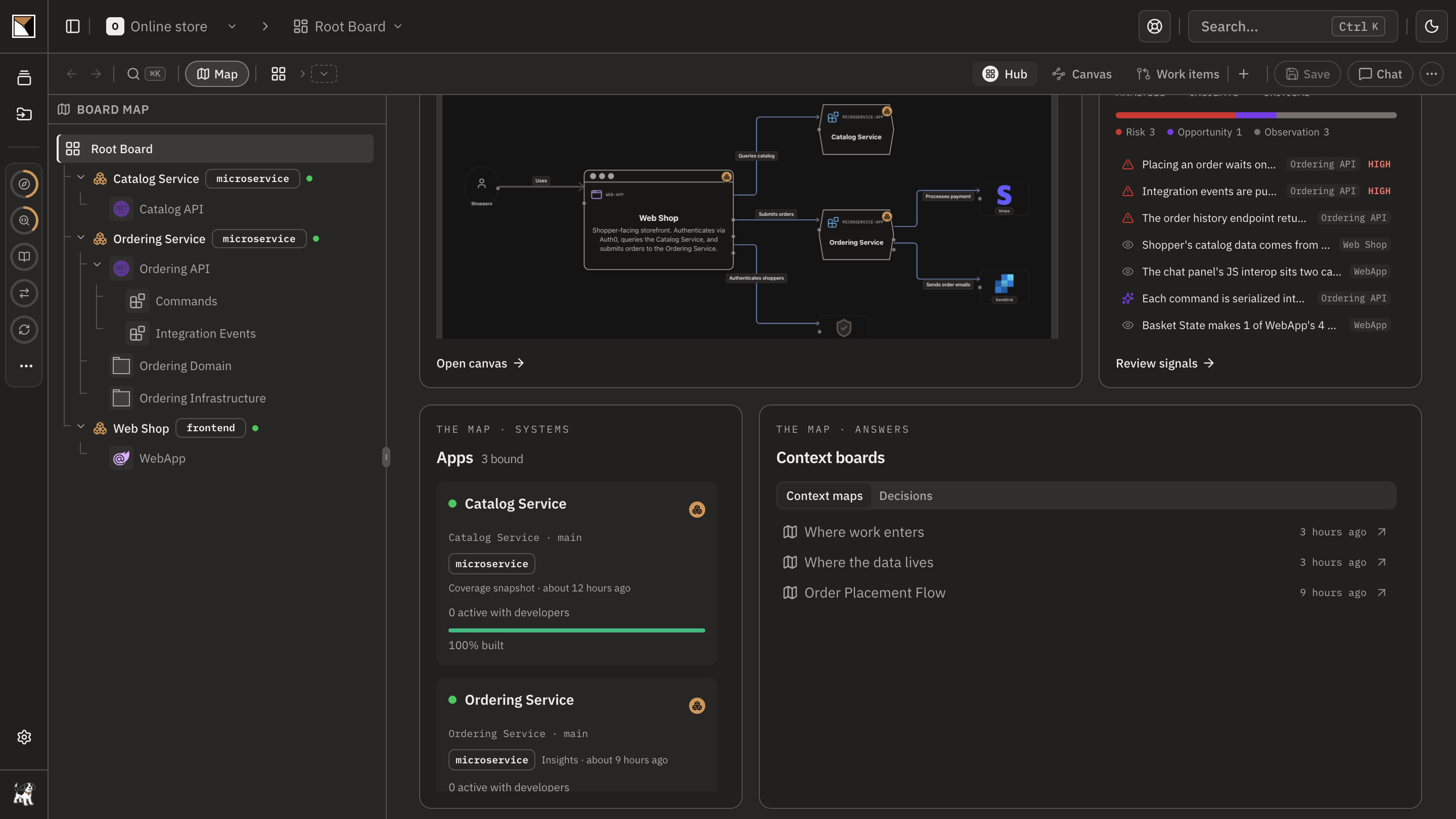Open the Work items tab

1178,74
